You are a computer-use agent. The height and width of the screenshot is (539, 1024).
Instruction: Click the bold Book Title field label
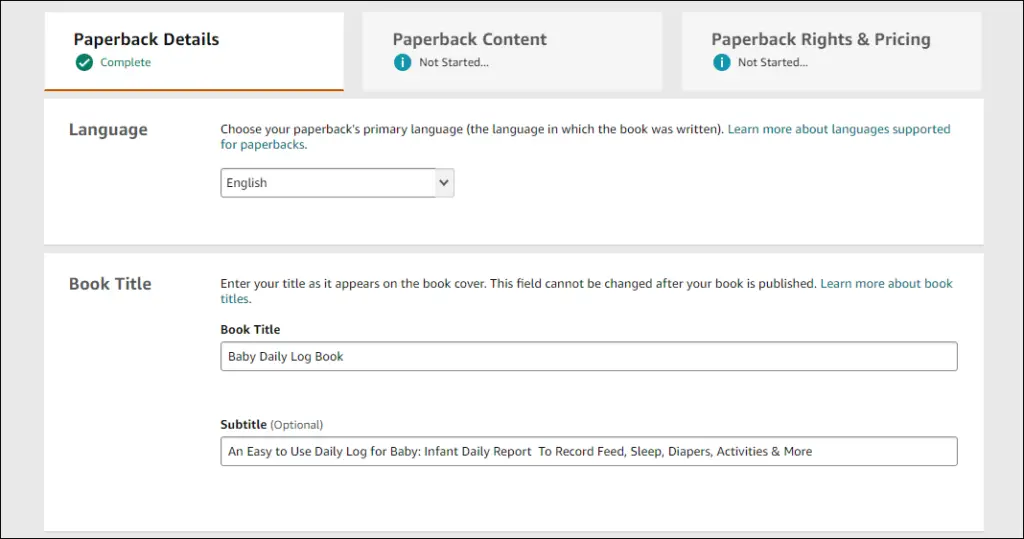[x=250, y=330]
